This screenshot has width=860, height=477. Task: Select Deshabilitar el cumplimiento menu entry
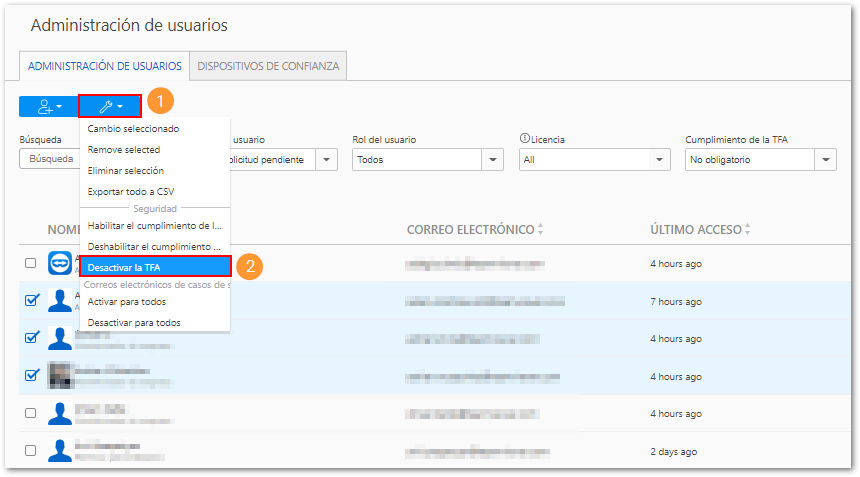(155, 247)
